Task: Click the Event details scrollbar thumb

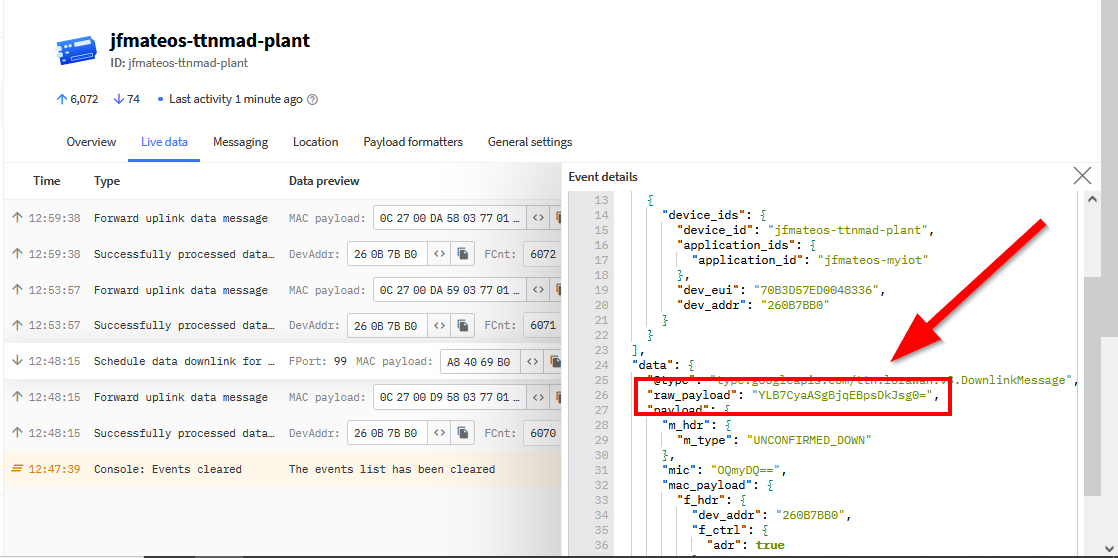Action: pyautogui.click(x=1092, y=385)
